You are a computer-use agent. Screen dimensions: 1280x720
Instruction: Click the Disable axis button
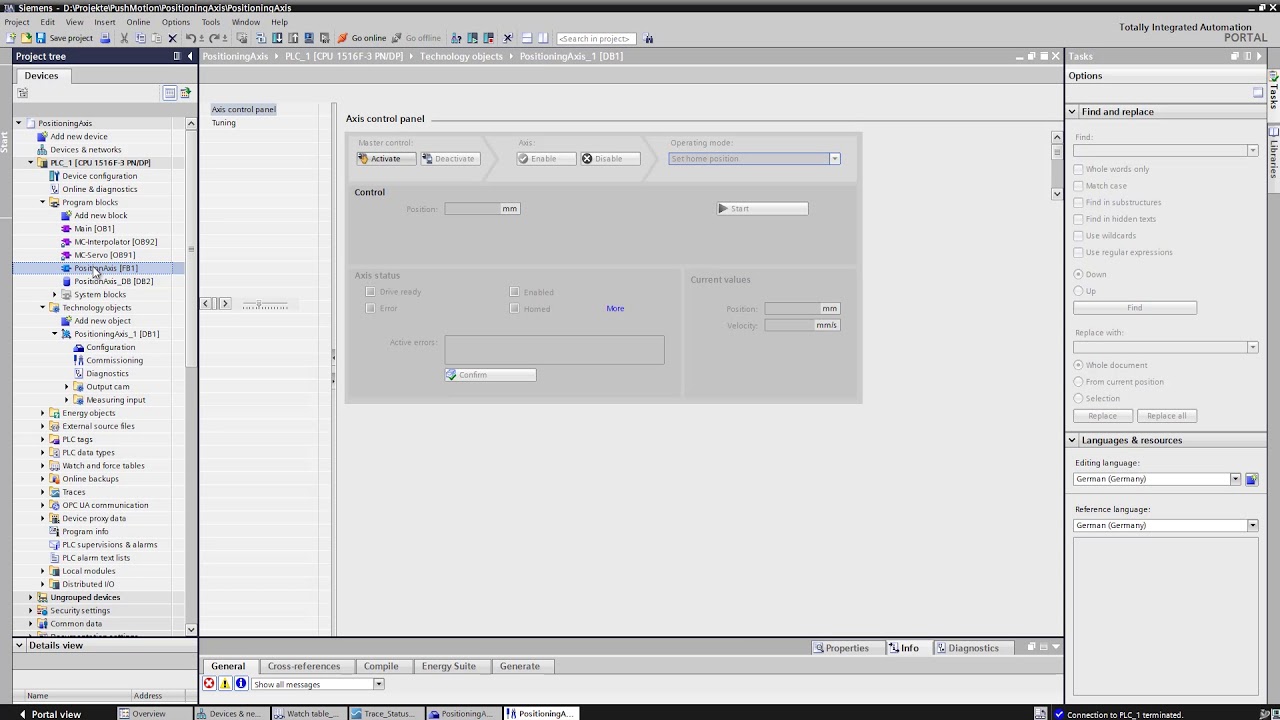tap(609, 159)
